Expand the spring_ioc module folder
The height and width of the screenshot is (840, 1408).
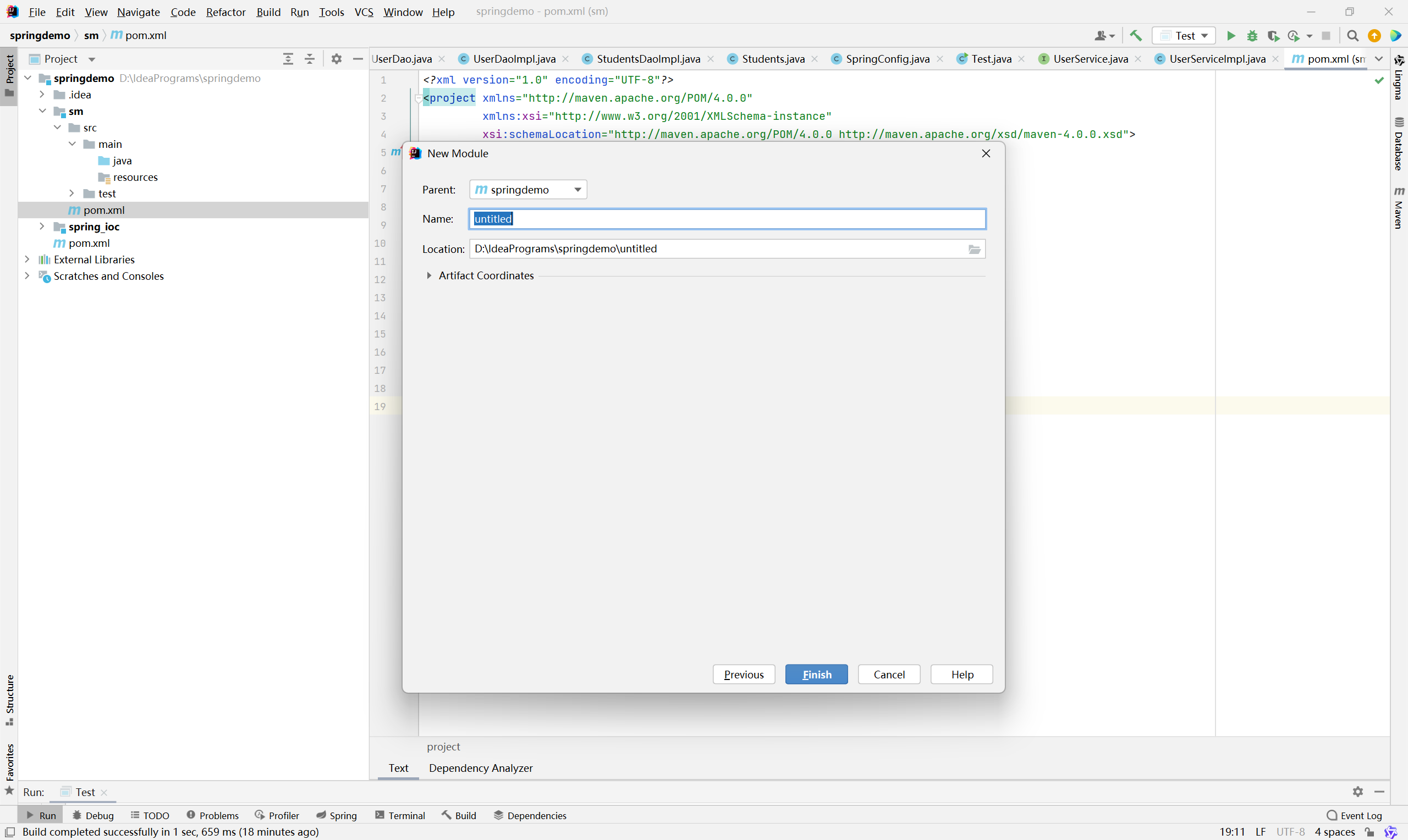[x=42, y=226]
